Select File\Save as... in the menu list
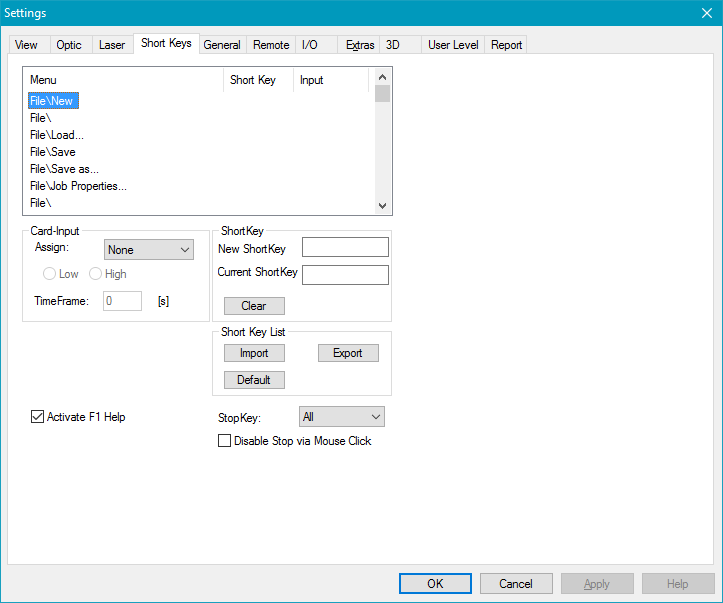Viewport: 723px width, 603px height. pos(64,169)
